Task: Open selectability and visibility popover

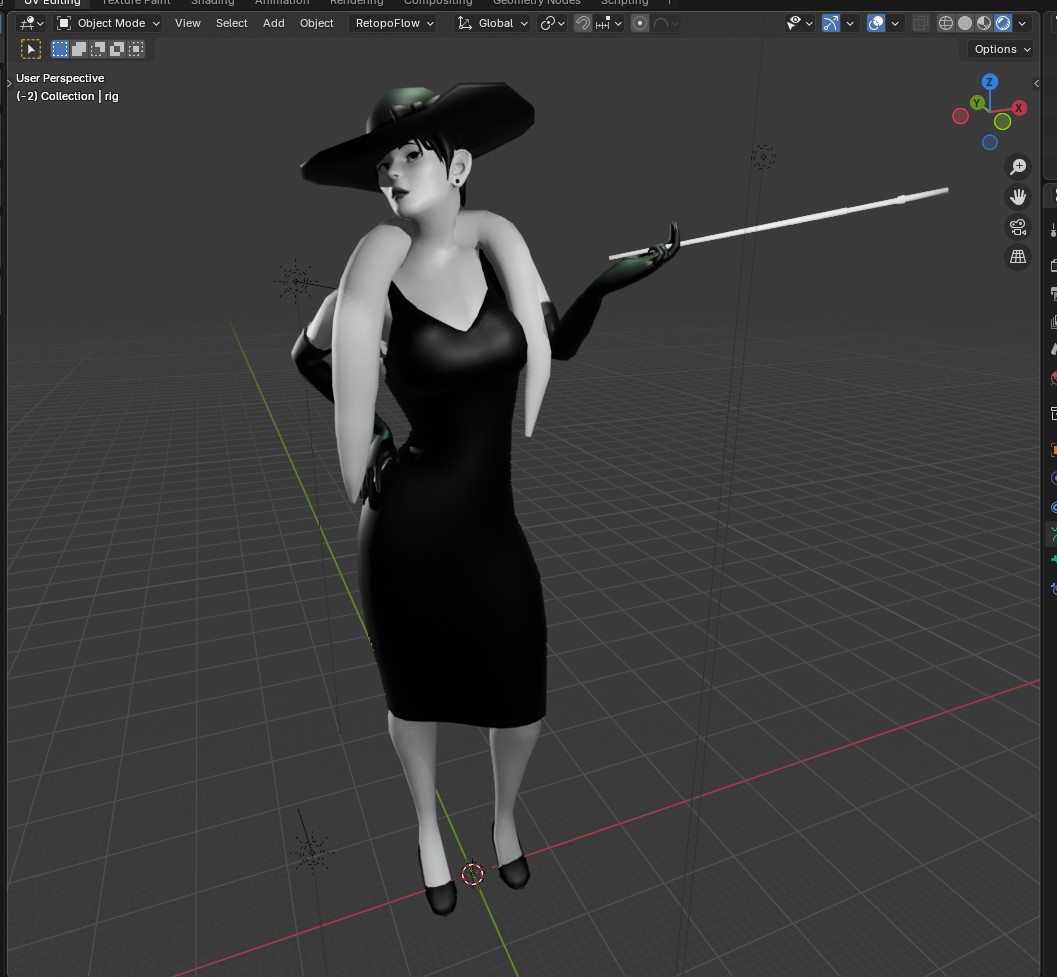Action: (799, 24)
